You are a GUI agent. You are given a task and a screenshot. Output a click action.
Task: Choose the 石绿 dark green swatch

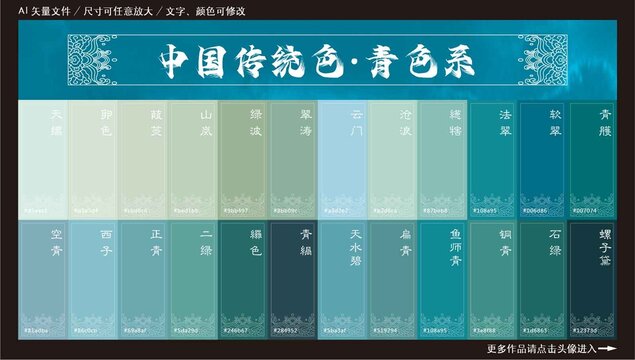542,279
